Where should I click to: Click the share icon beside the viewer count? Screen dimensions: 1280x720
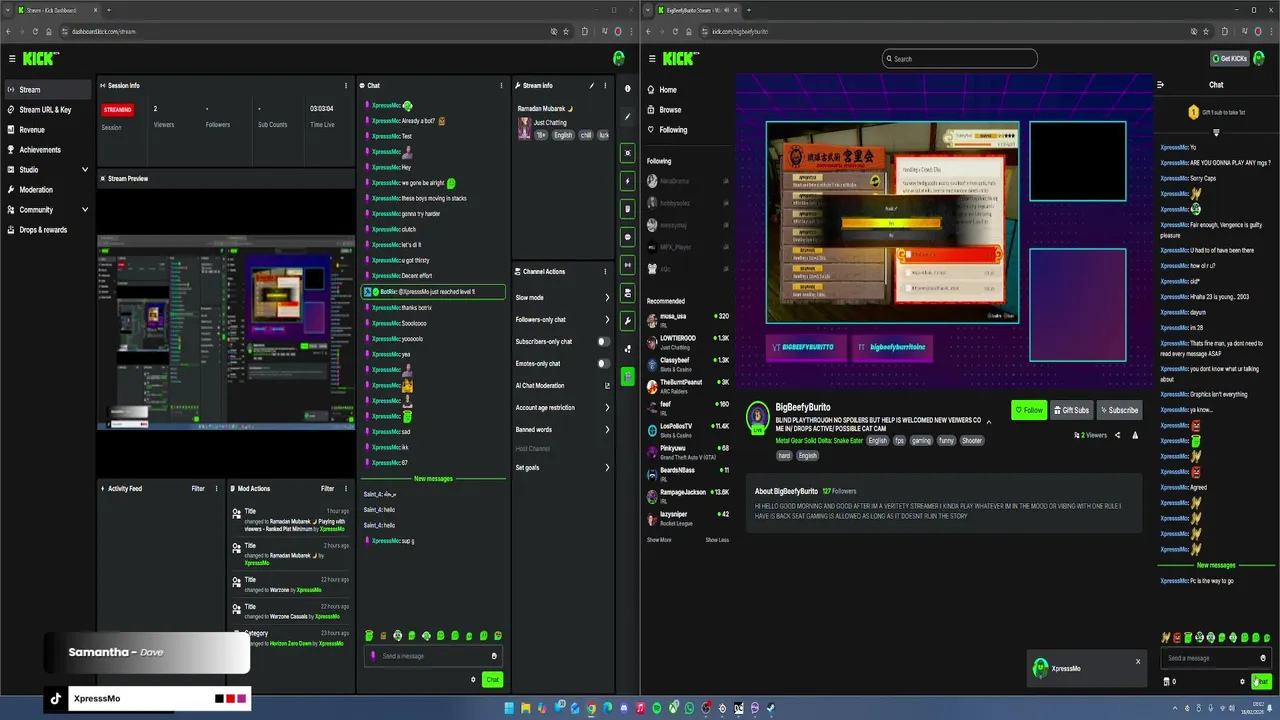point(1117,435)
